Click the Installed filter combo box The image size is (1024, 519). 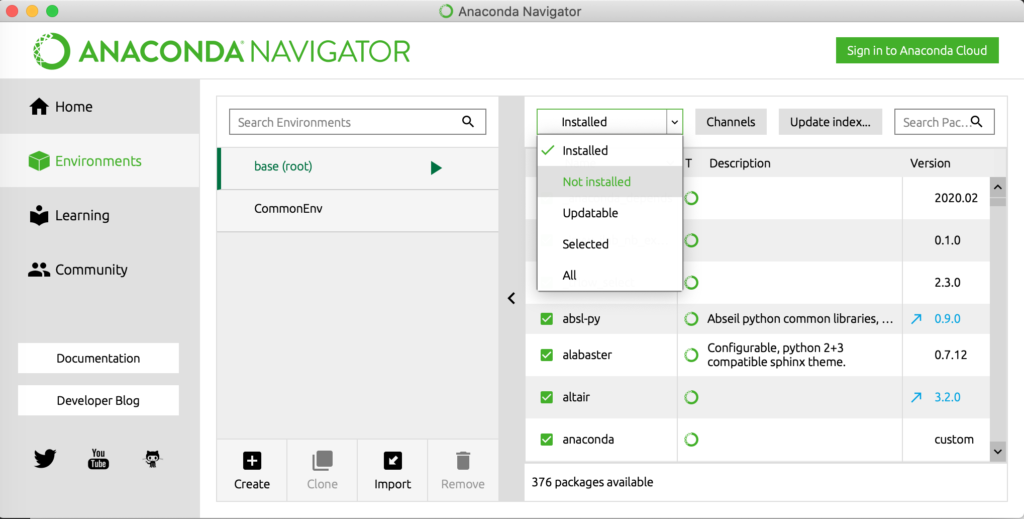tap(609, 122)
